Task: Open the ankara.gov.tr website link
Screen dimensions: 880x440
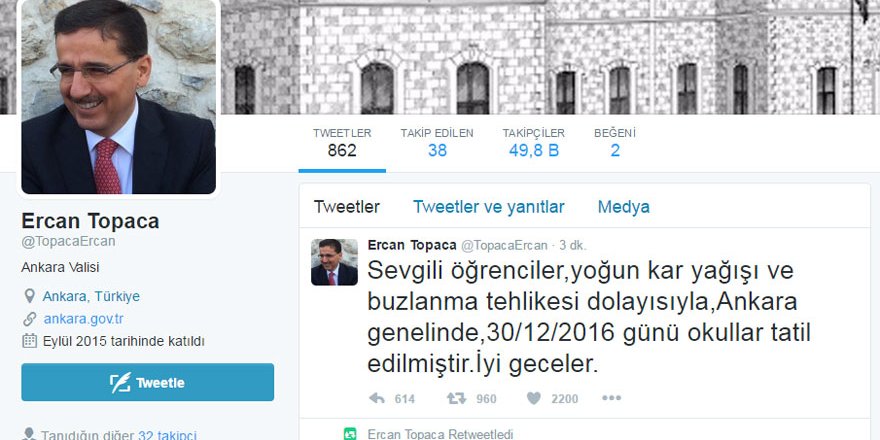Action: (84, 319)
